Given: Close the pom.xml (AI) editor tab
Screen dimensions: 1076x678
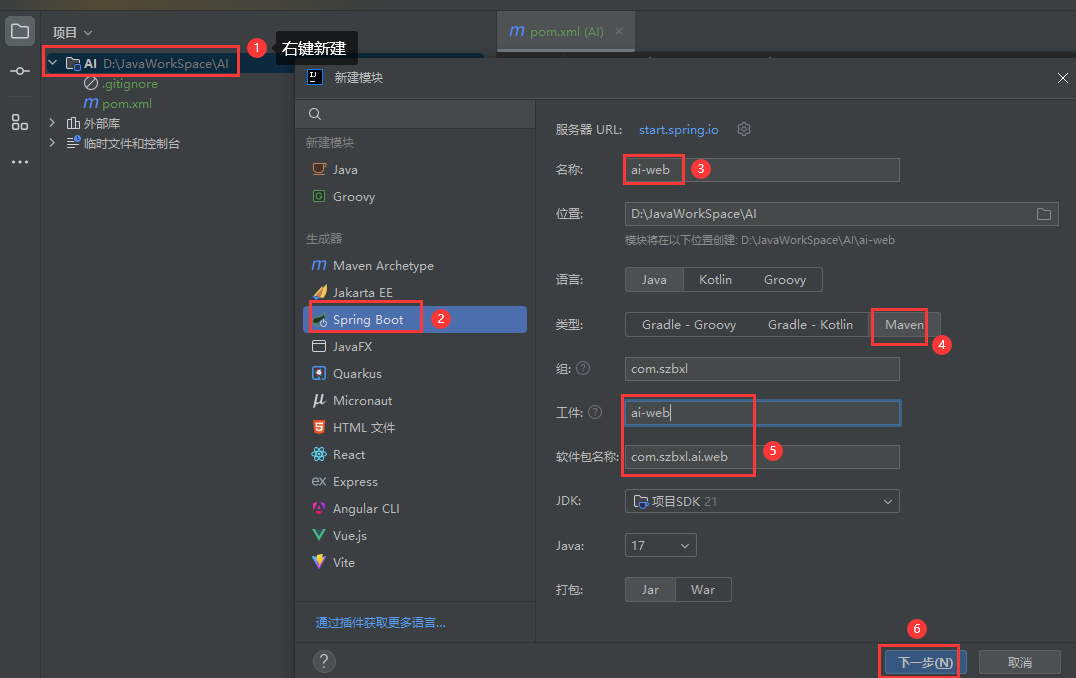Looking at the screenshot, I should tap(619, 31).
